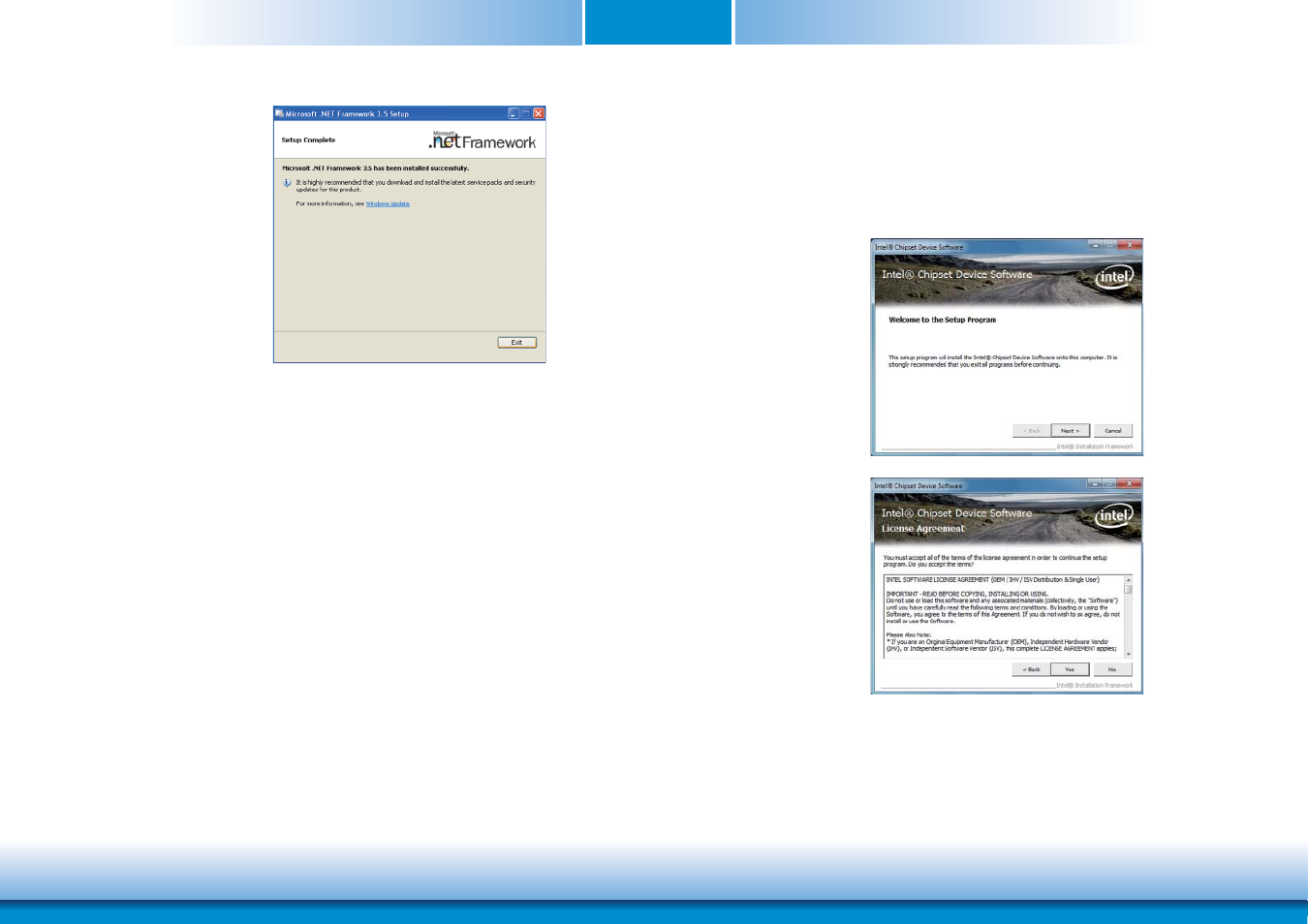Click Yes to accept the license agreement
This screenshot has width=1308, height=924.
1070,669
